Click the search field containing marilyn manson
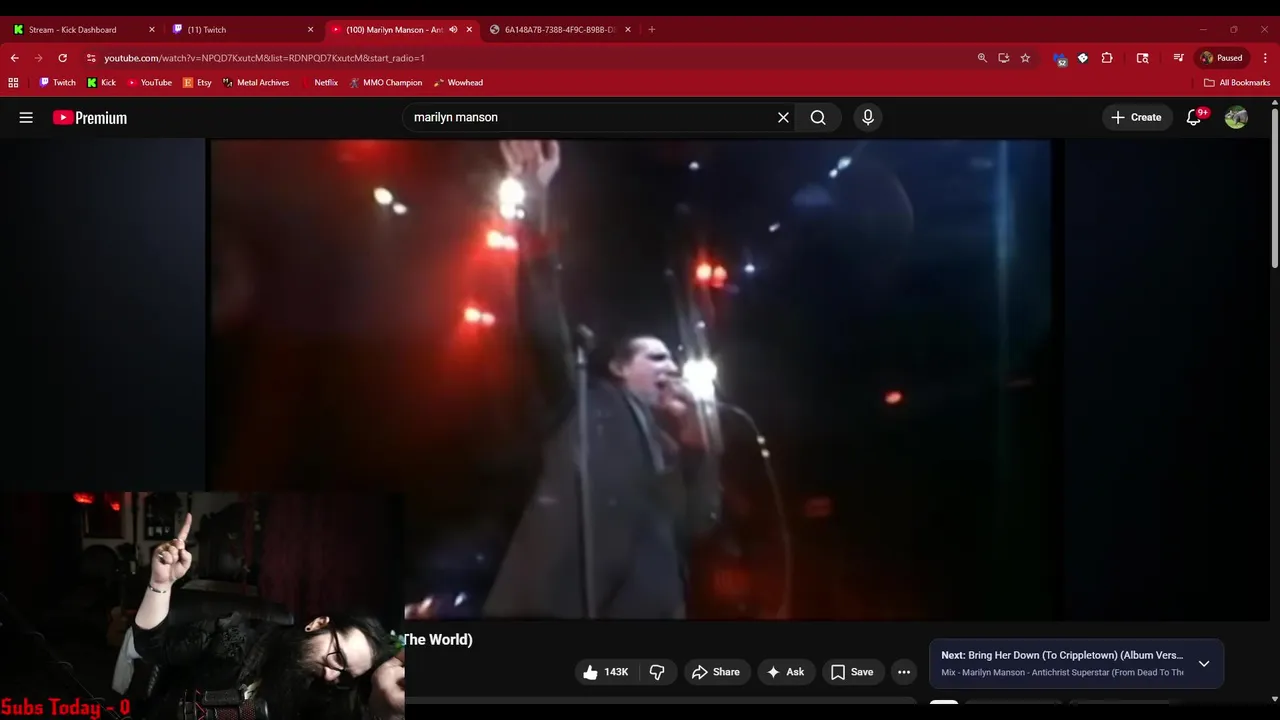This screenshot has height=720, width=1280. point(590,117)
